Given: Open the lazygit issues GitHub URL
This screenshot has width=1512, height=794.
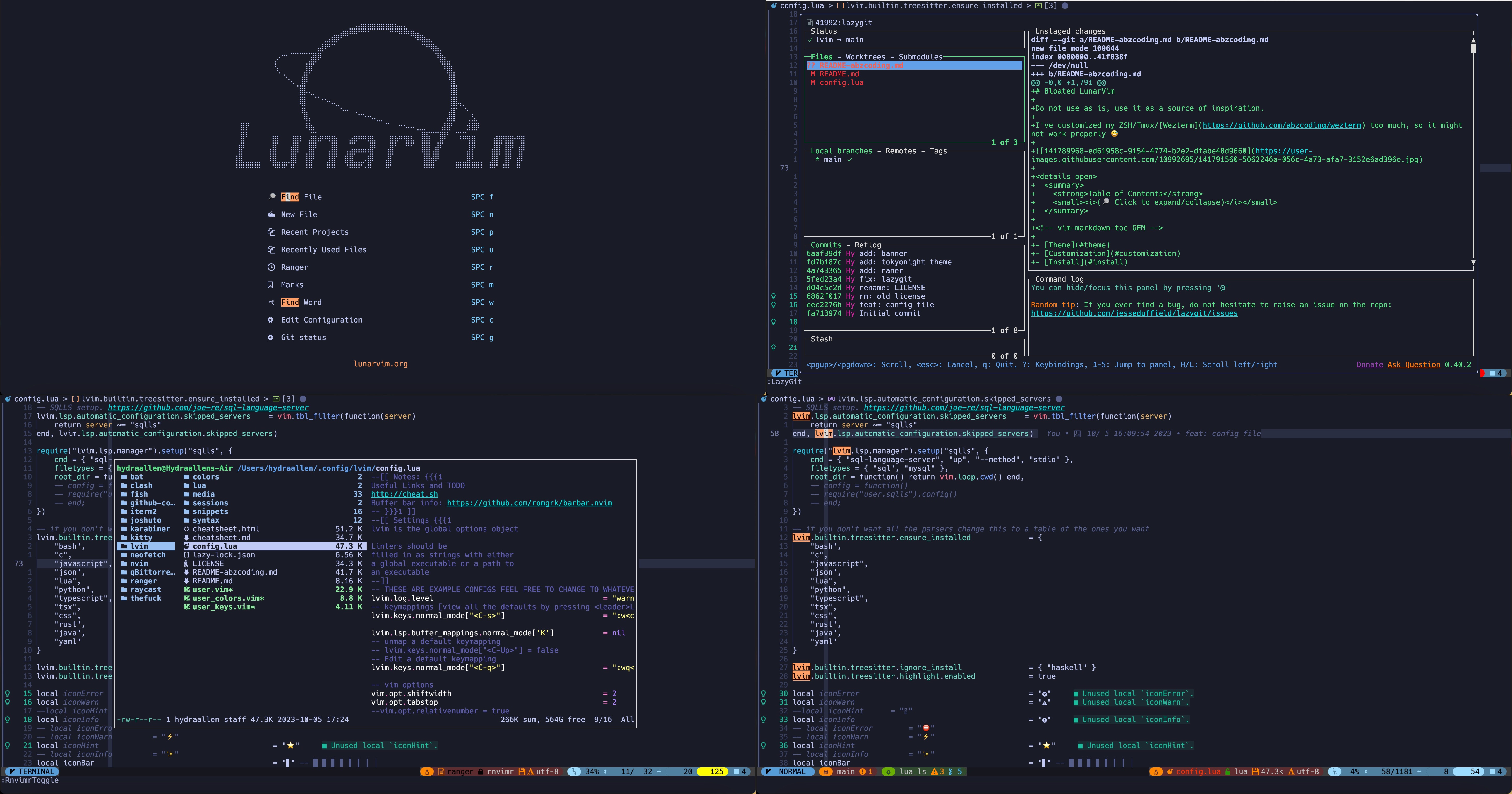Looking at the screenshot, I should tap(1134, 314).
